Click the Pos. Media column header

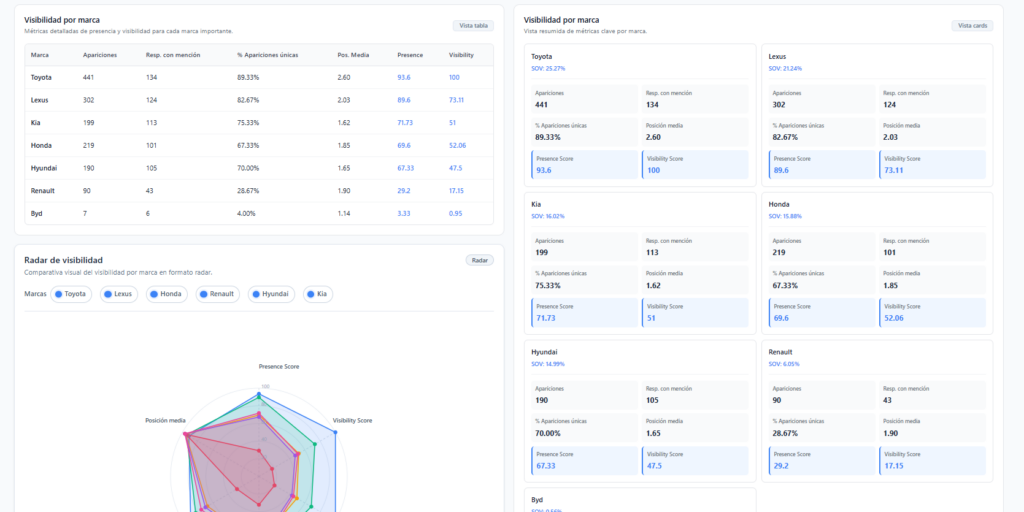click(351, 55)
